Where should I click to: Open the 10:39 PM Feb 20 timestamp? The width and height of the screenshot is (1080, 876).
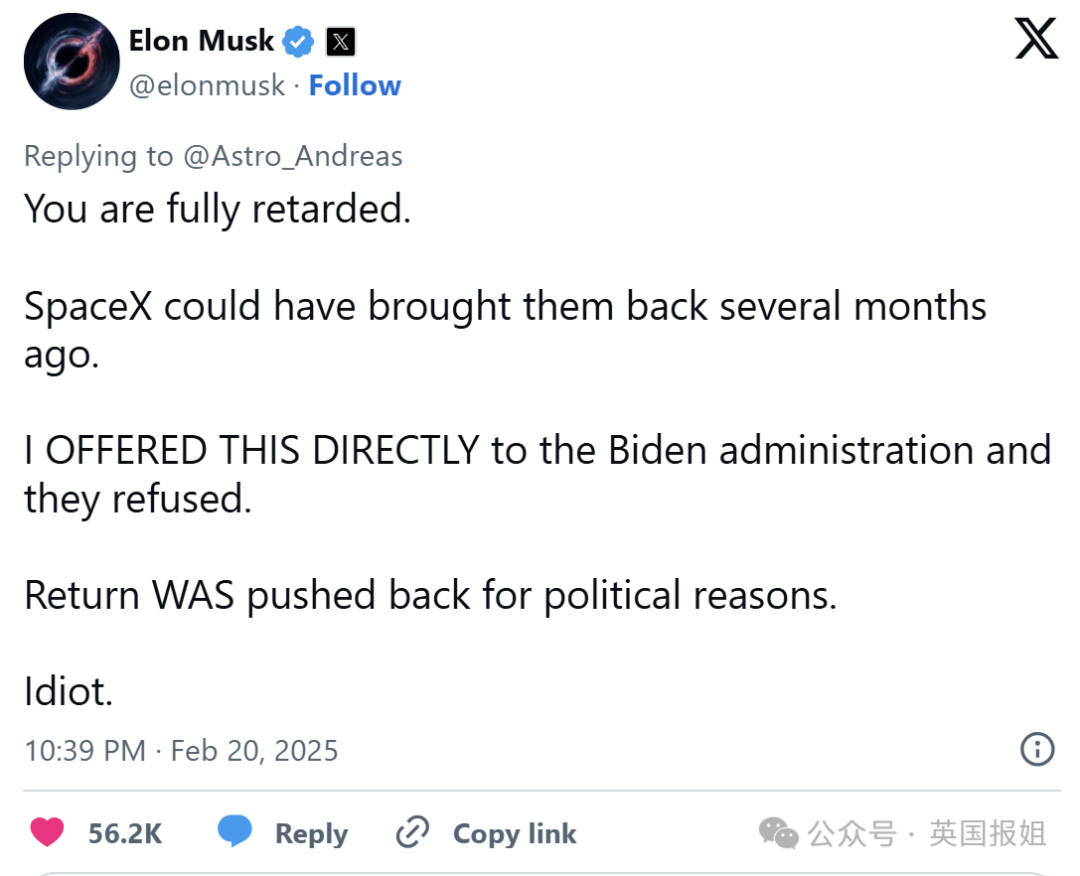[x=181, y=751]
